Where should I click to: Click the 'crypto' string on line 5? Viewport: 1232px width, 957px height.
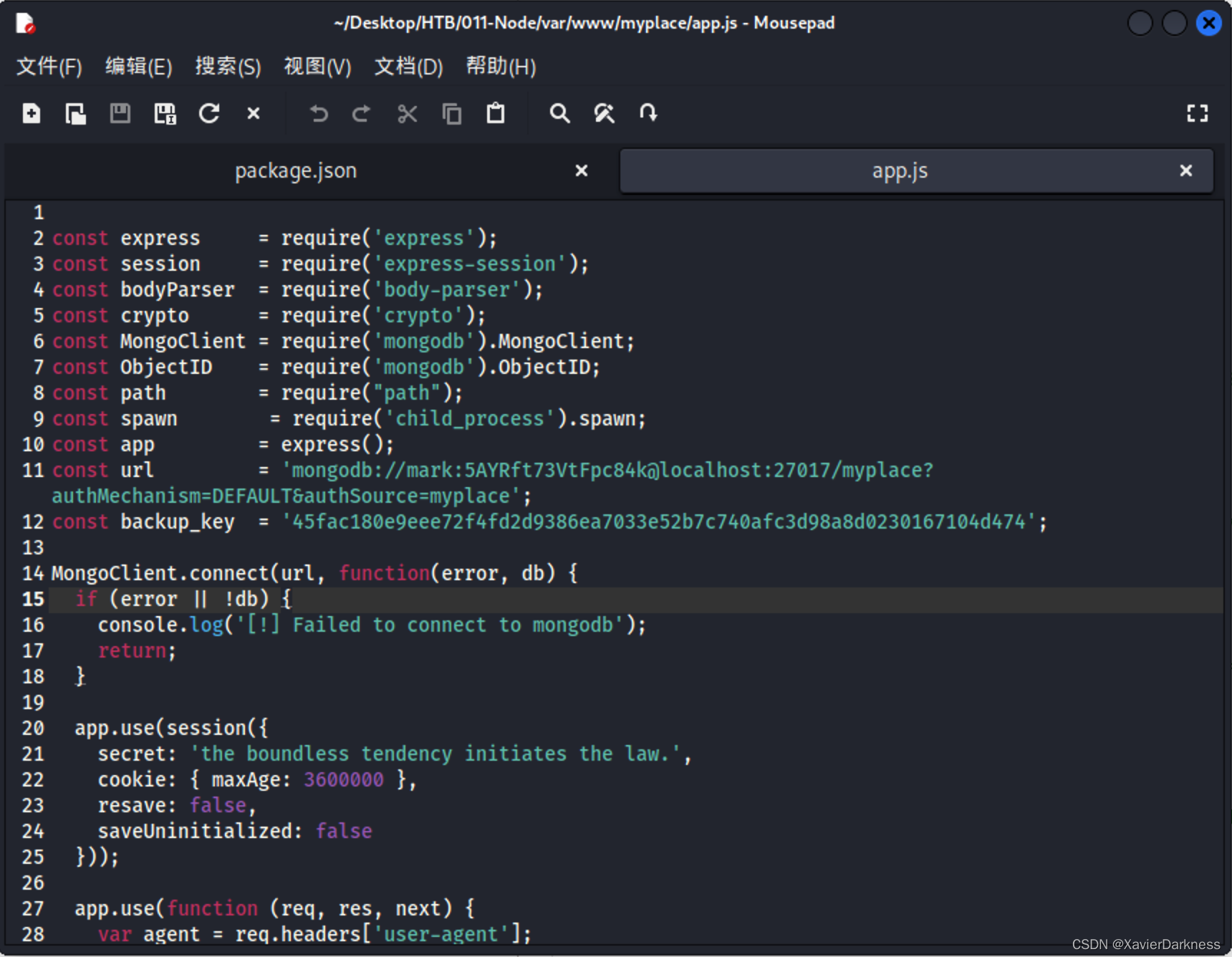[x=418, y=315]
